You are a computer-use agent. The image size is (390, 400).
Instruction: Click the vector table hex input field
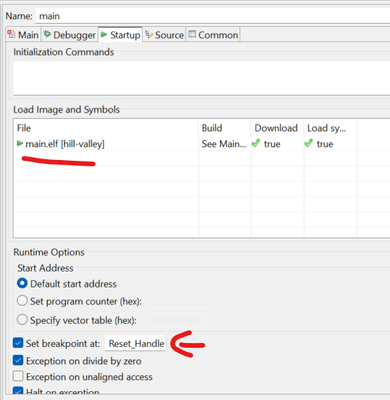coord(177,320)
